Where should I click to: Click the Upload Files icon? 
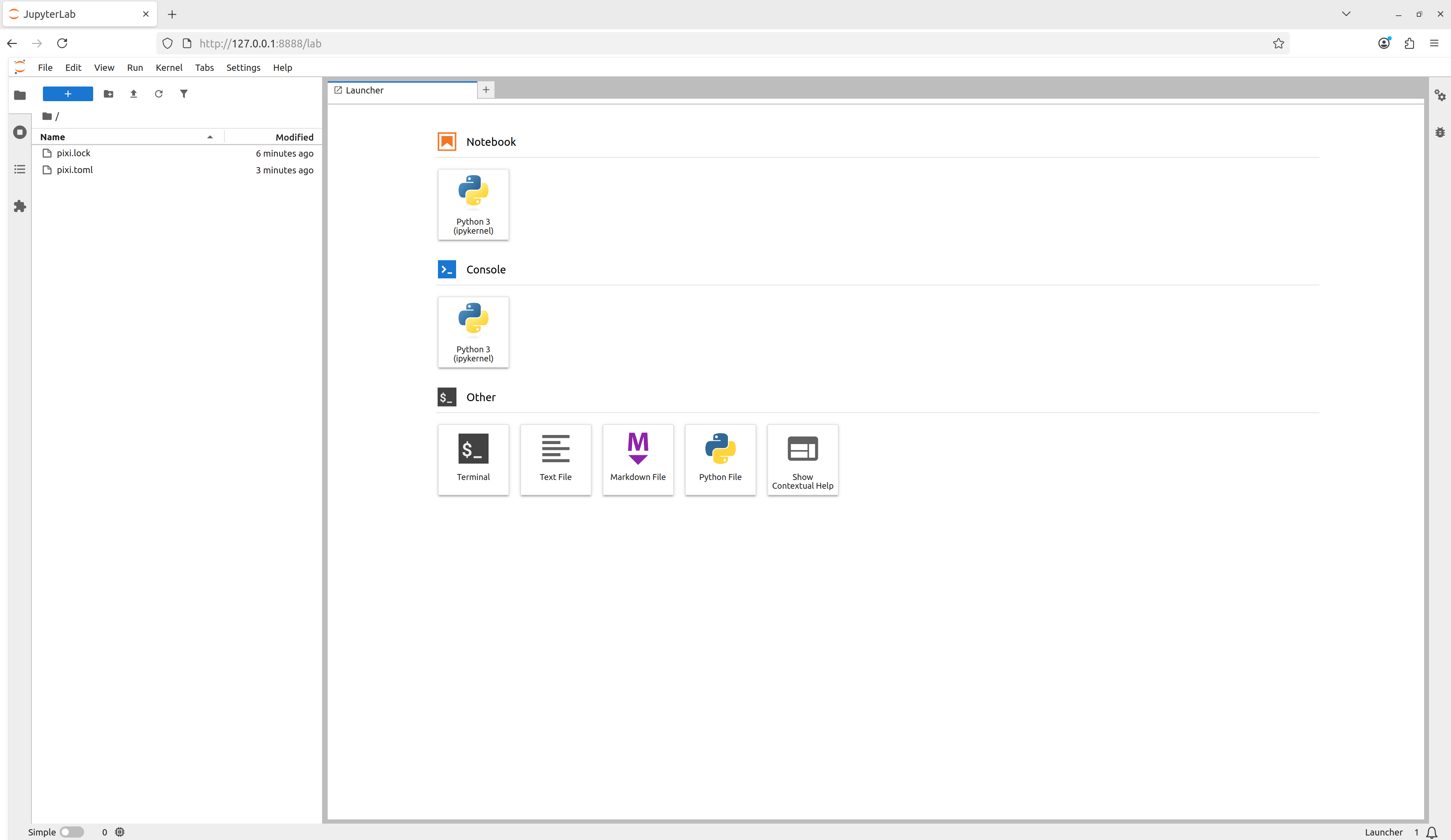(134, 94)
